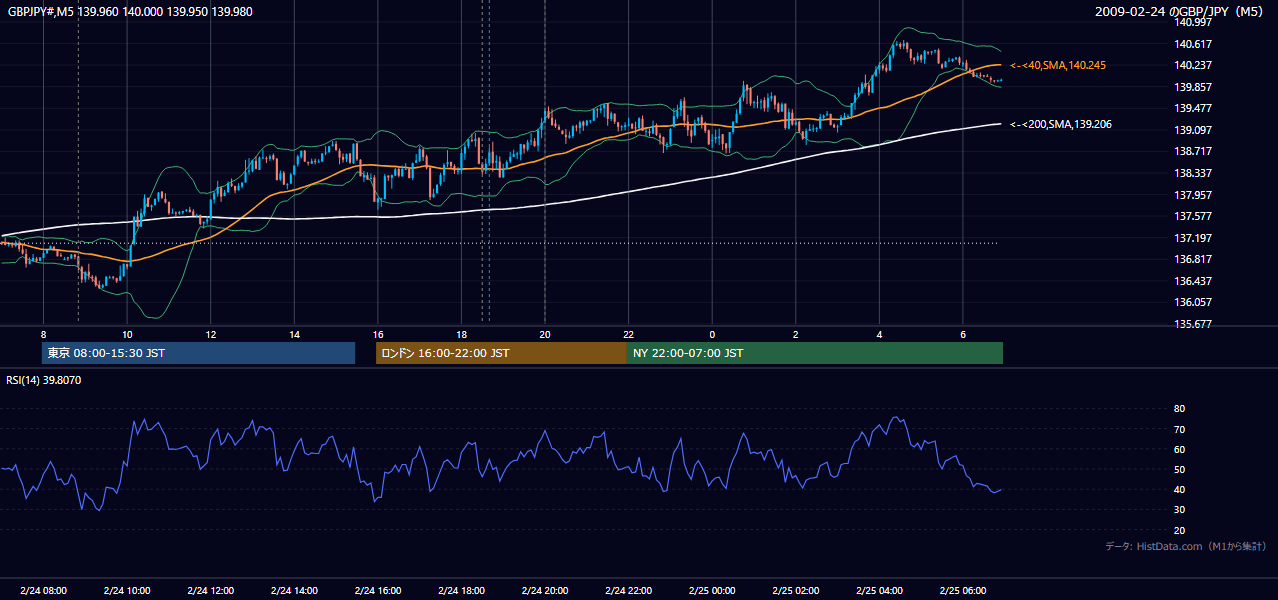Click the date label 2/24 16:00

pos(378,591)
